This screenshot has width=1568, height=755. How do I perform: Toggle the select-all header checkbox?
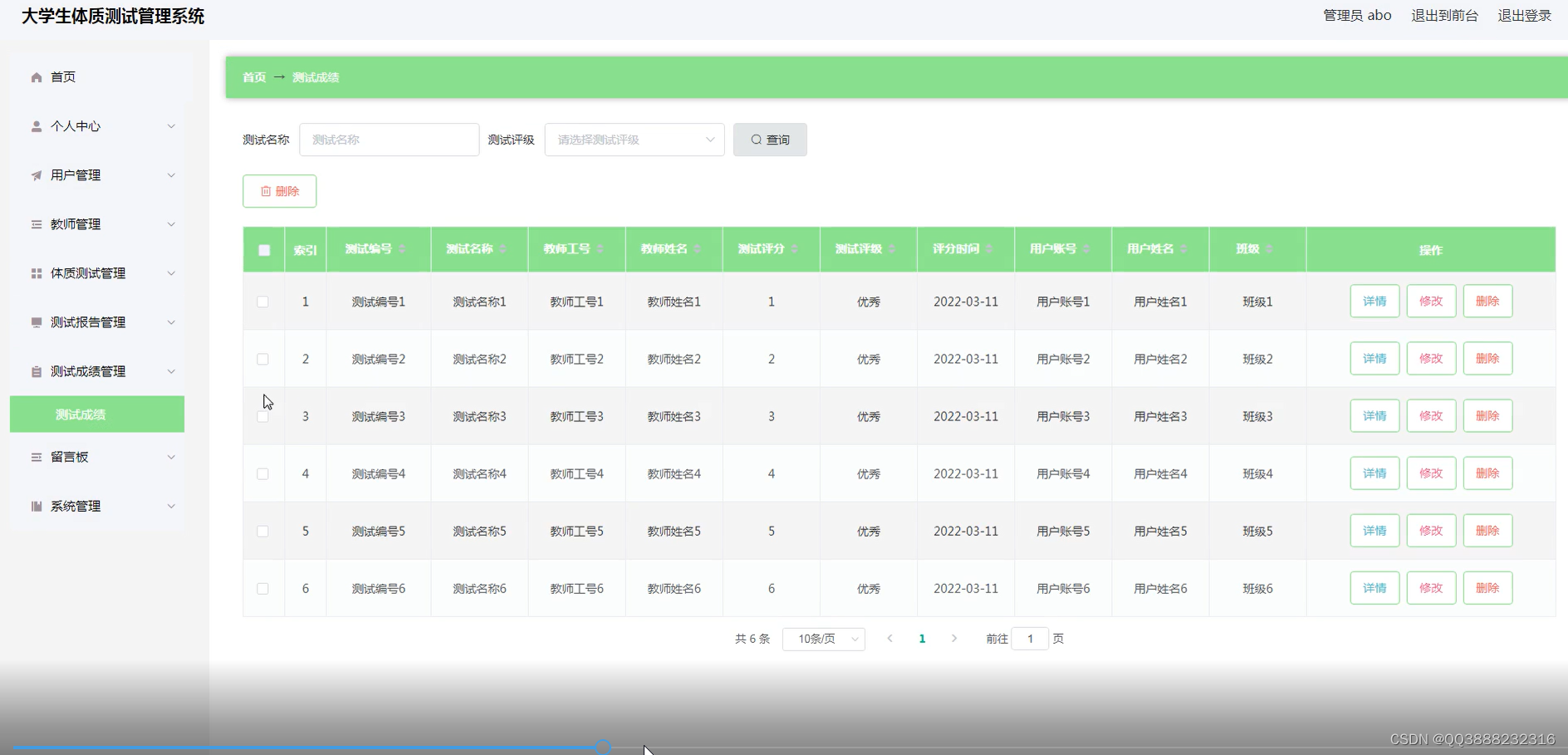(264, 250)
